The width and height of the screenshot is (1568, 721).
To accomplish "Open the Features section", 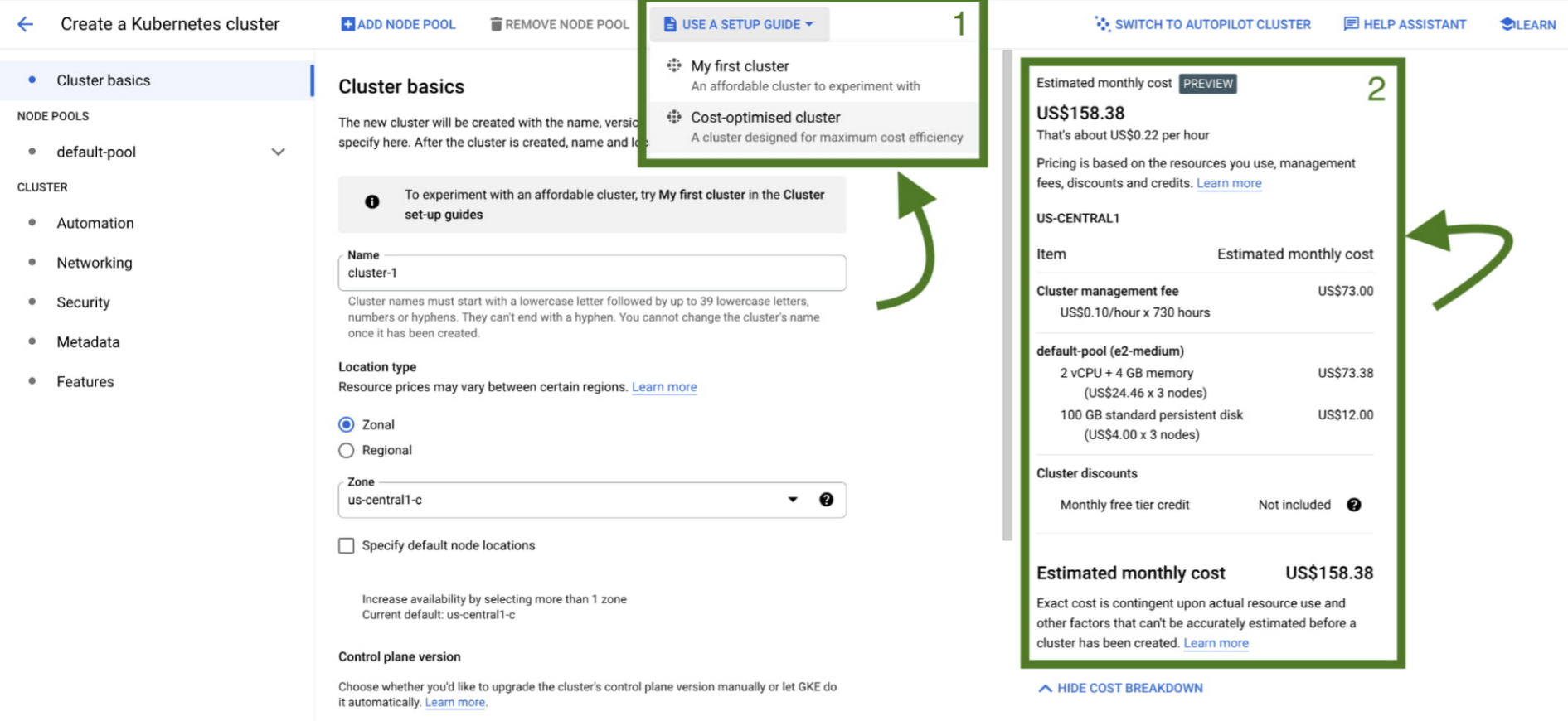I will click(85, 382).
